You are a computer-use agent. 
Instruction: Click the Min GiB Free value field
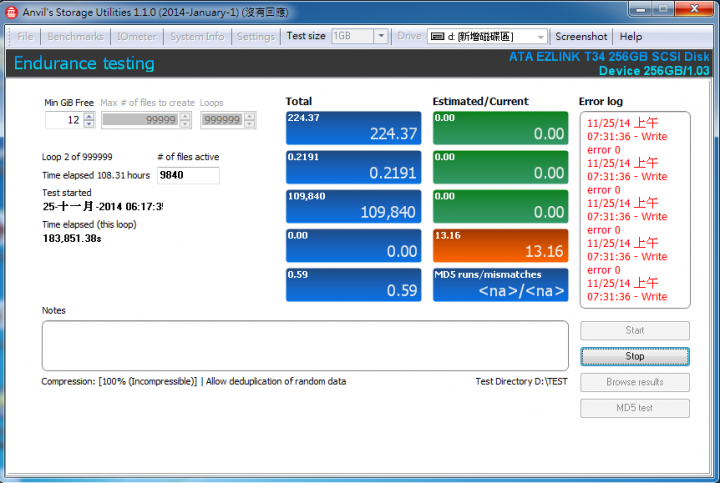(64, 120)
